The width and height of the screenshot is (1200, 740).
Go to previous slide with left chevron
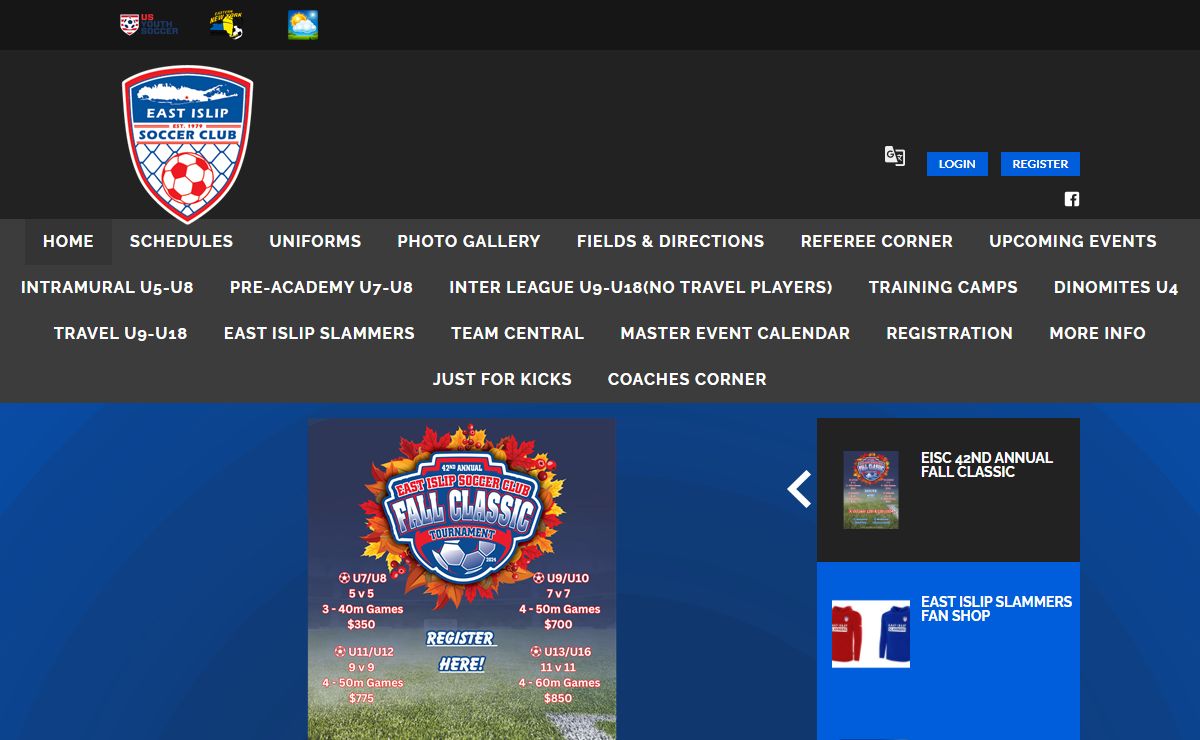pyautogui.click(x=799, y=489)
